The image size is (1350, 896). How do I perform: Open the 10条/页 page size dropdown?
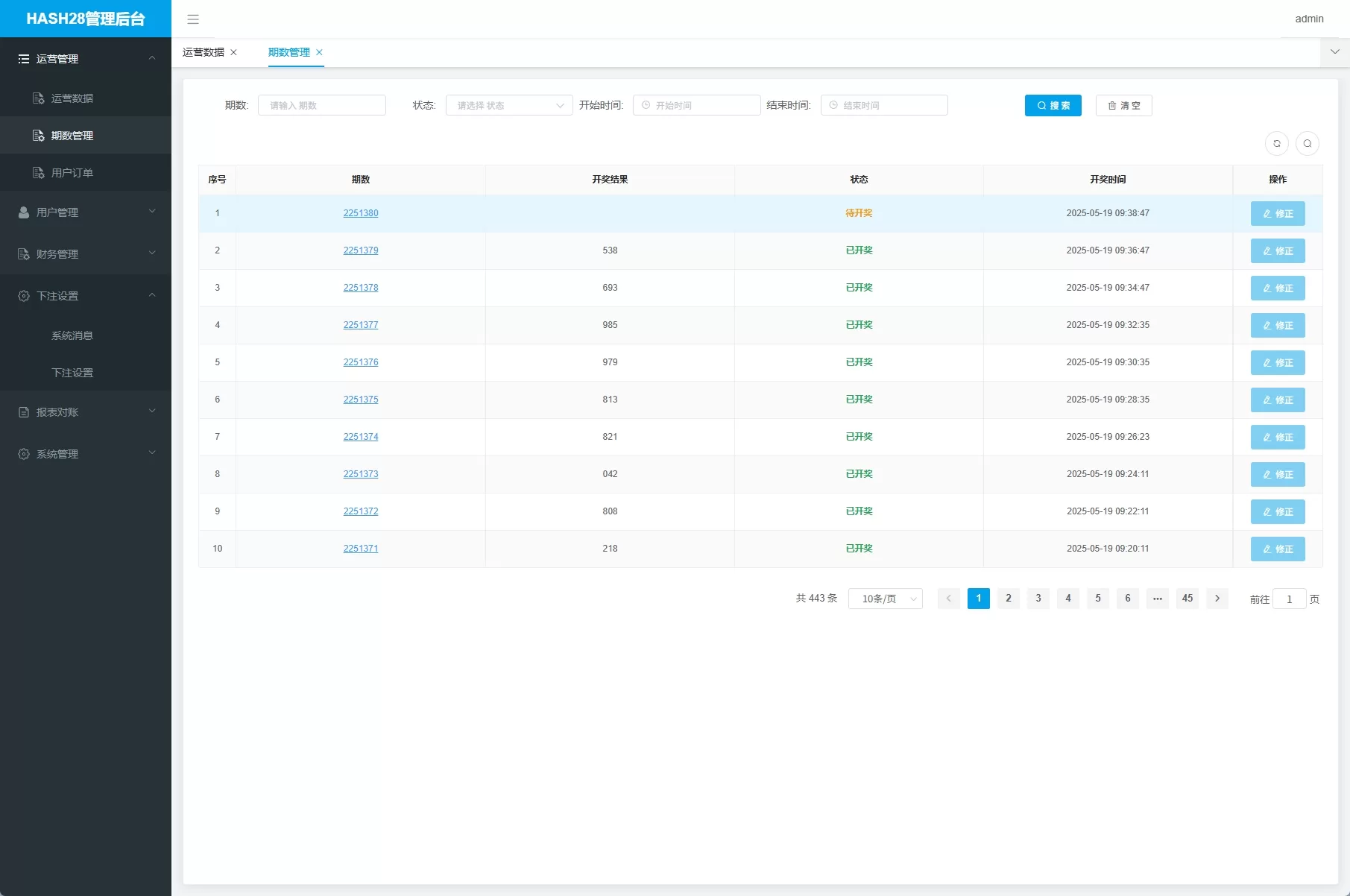885,599
